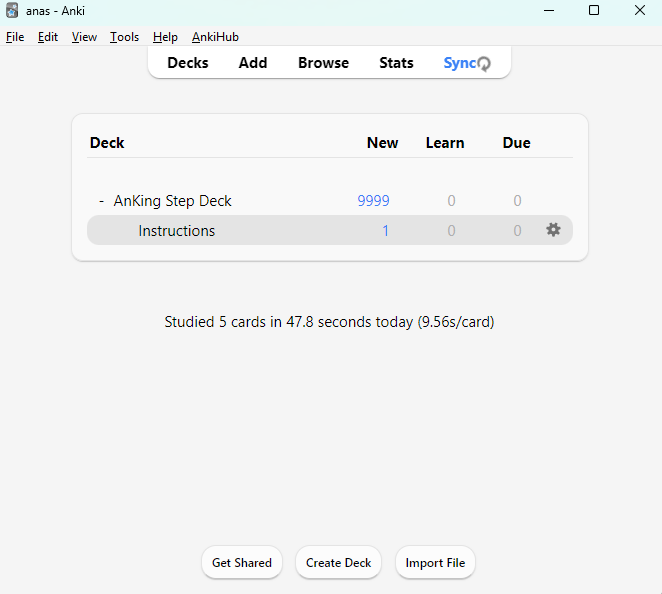Open the Instructions deck gear options
This screenshot has height=594, width=662.
[x=553, y=230]
